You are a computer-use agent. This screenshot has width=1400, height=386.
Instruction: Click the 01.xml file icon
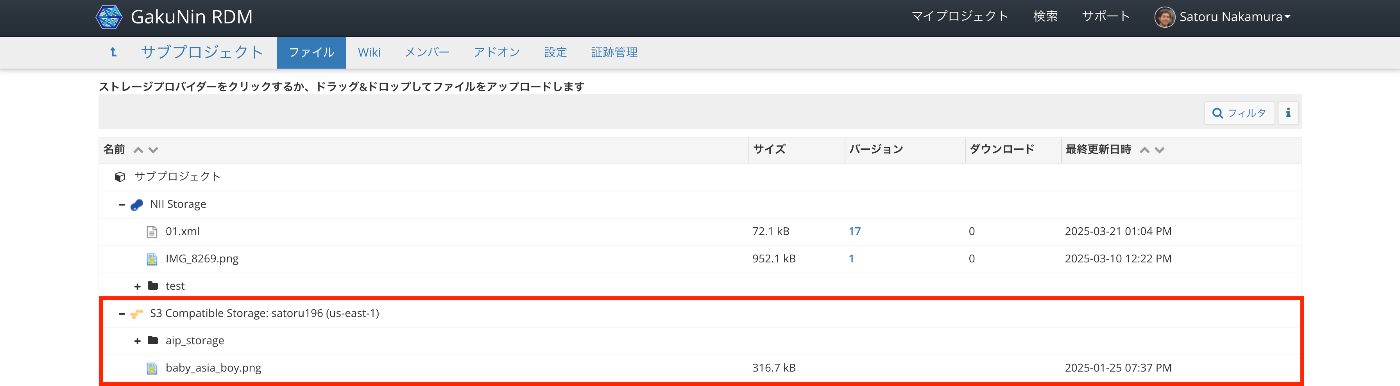pyautogui.click(x=153, y=231)
